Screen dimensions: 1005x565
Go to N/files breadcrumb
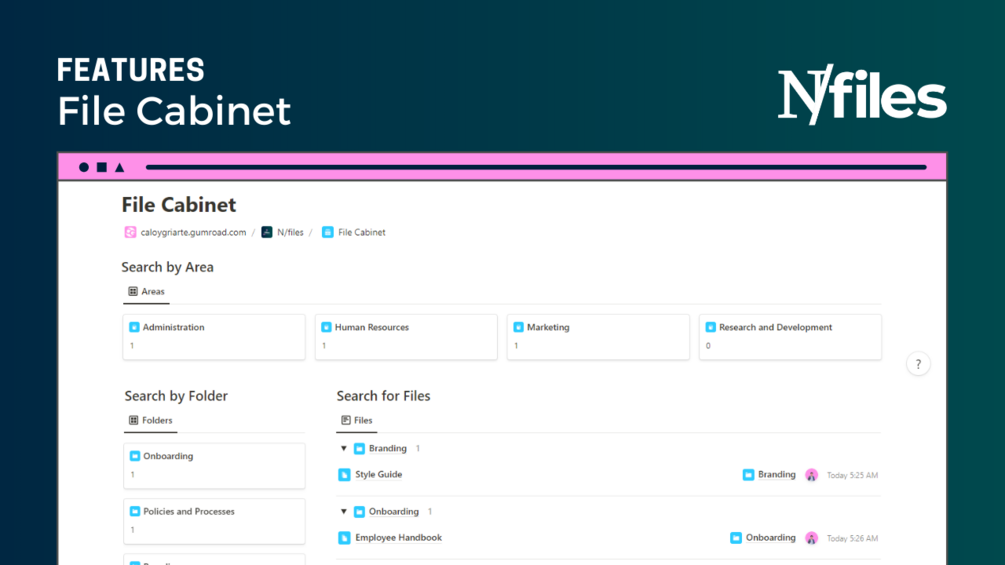click(290, 233)
